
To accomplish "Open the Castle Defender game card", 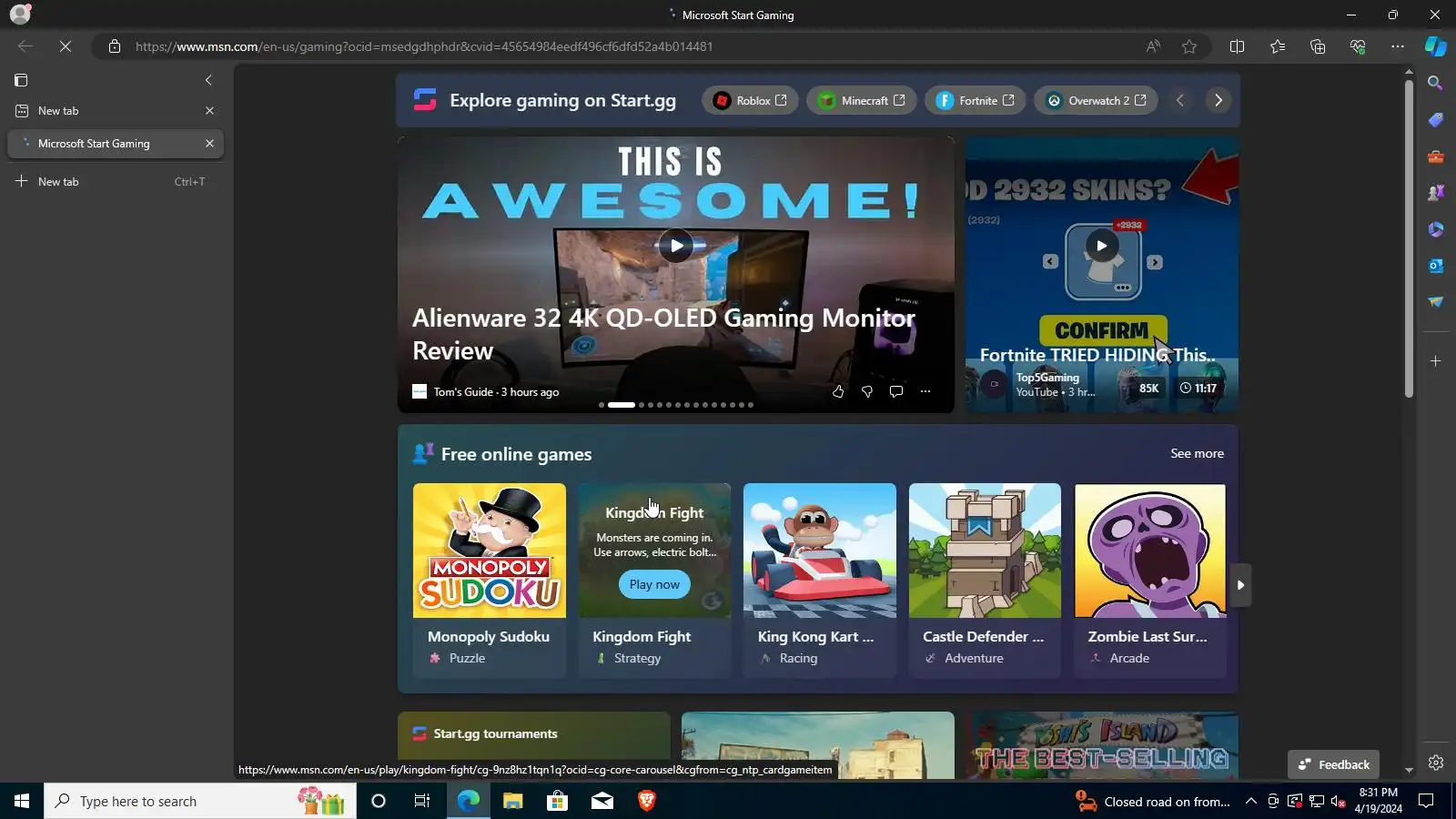I will (x=985, y=581).
